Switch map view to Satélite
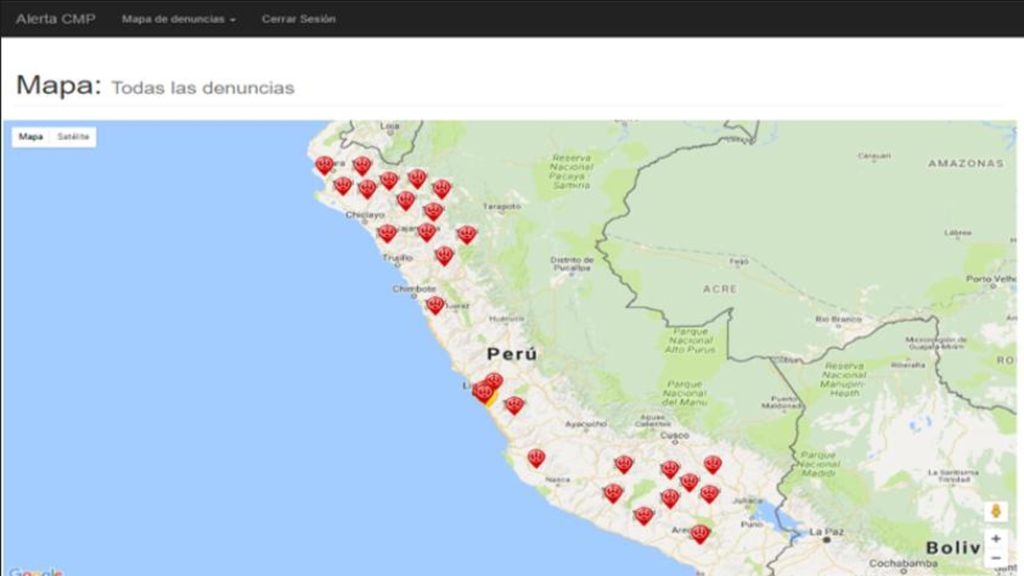This screenshot has width=1024, height=576. [73, 136]
